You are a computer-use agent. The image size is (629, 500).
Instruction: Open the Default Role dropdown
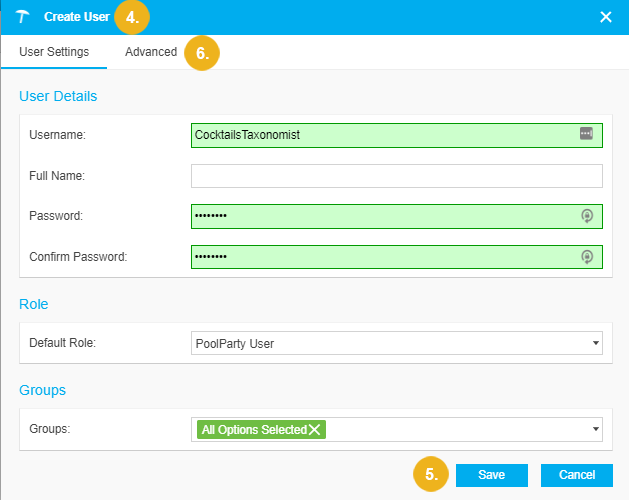(x=396, y=343)
